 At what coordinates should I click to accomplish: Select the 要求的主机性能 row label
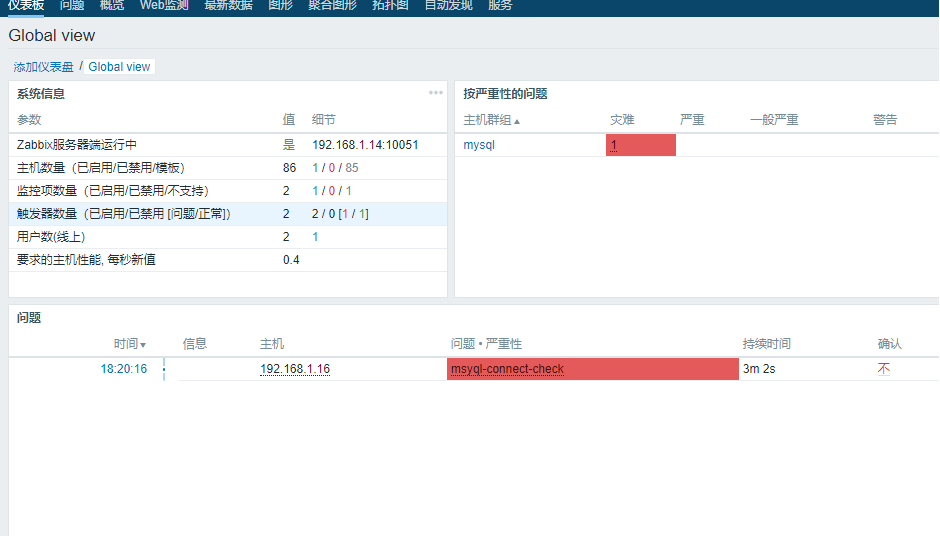tap(86, 260)
